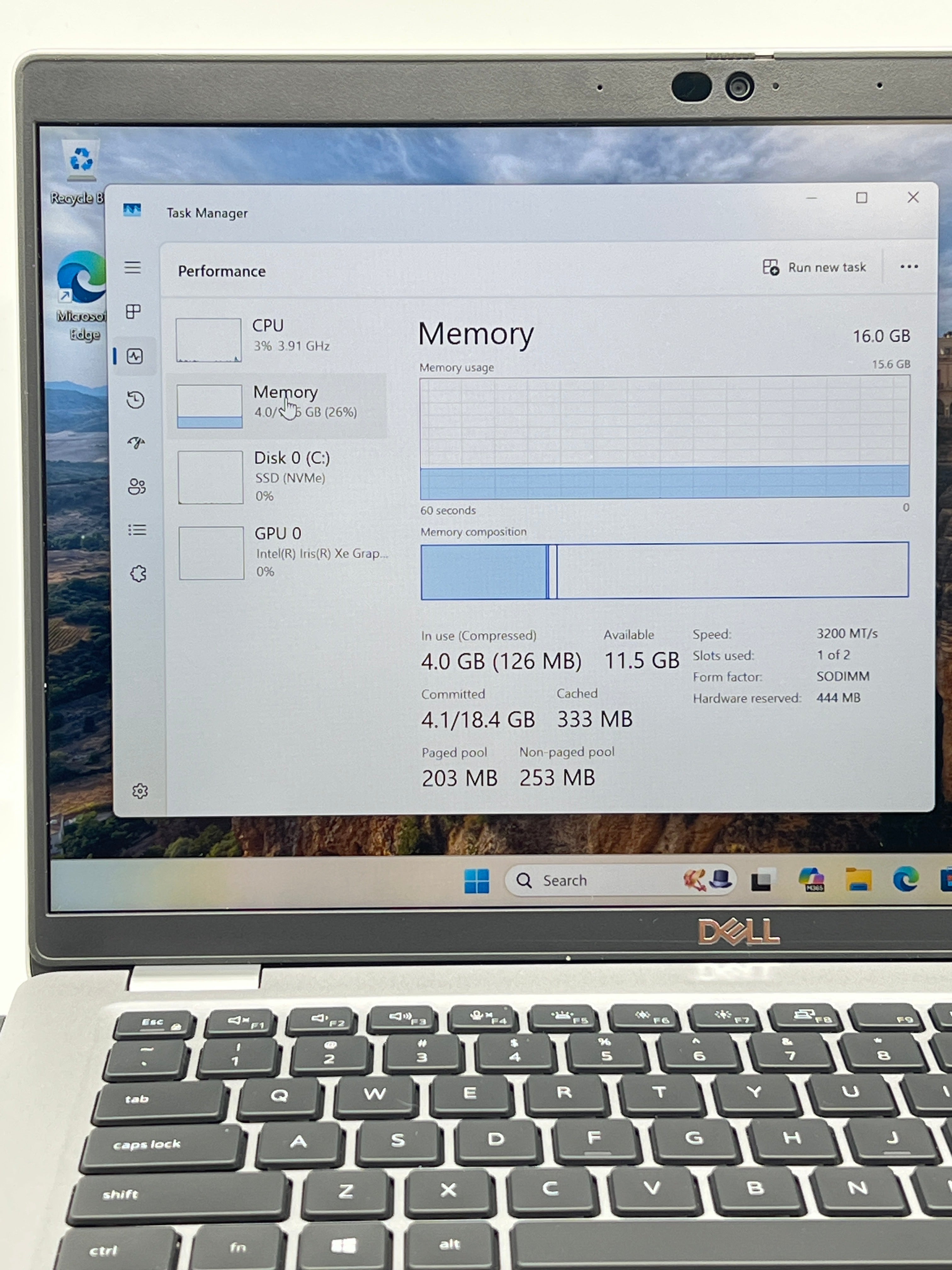Open File Explorer from the taskbar
Image resolution: width=952 pixels, height=1270 pixels.
click(858, 880)
